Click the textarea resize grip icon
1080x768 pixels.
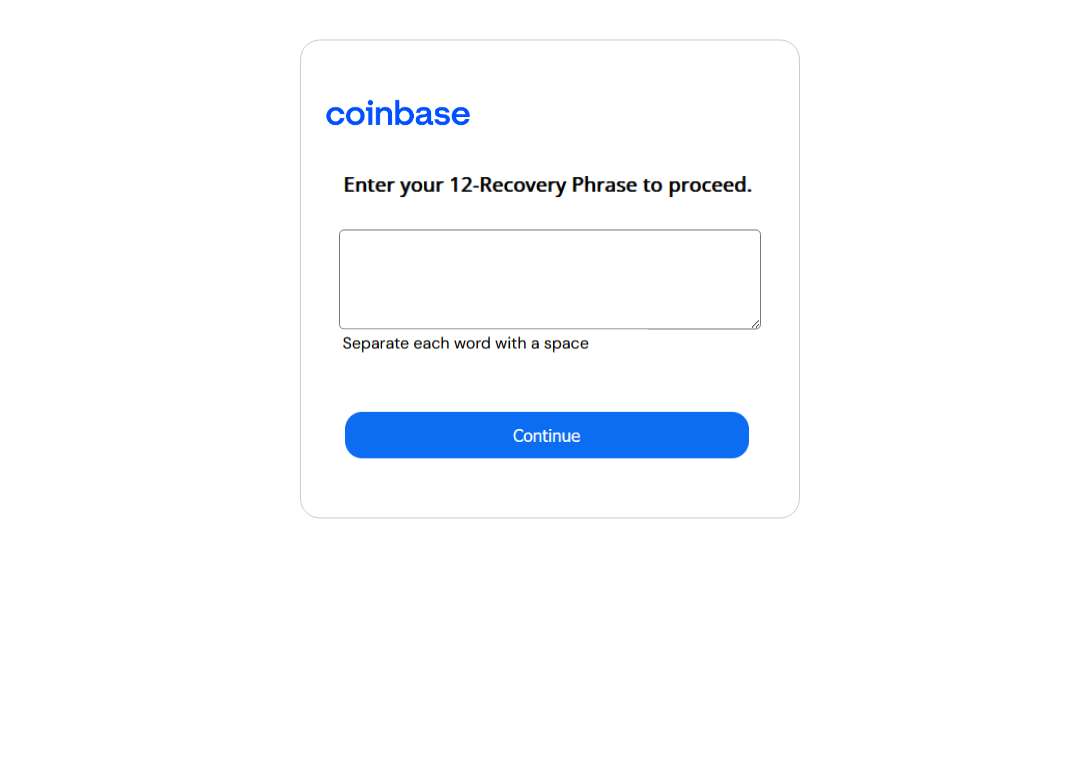click(x=756, y=324)
